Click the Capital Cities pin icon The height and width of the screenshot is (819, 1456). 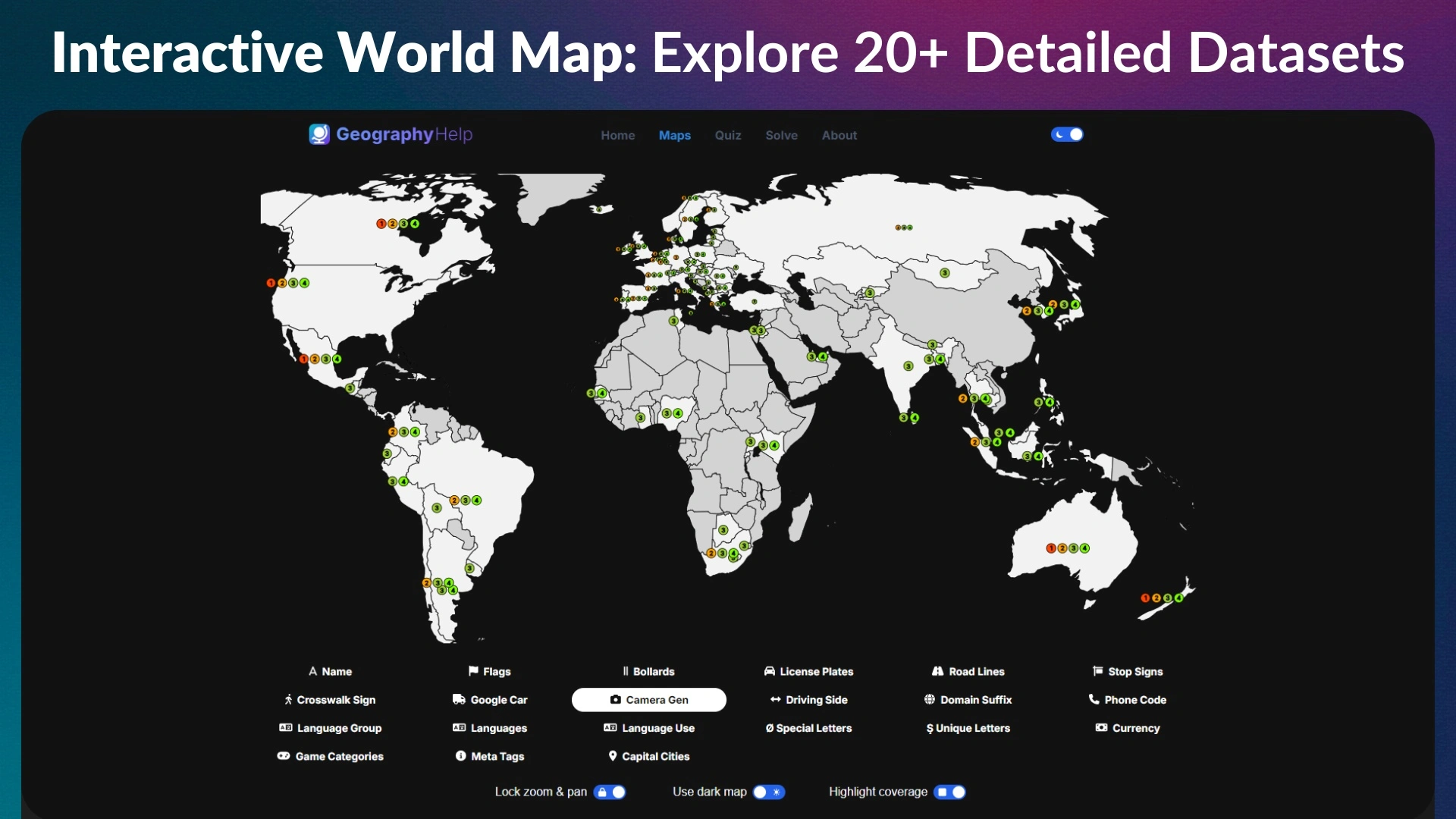613,756
